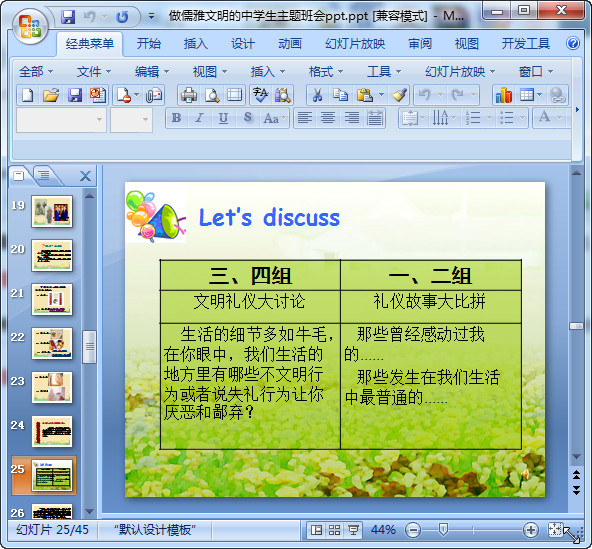
Task: Select slide 19 thumbnail
Action: pos(52,211)
